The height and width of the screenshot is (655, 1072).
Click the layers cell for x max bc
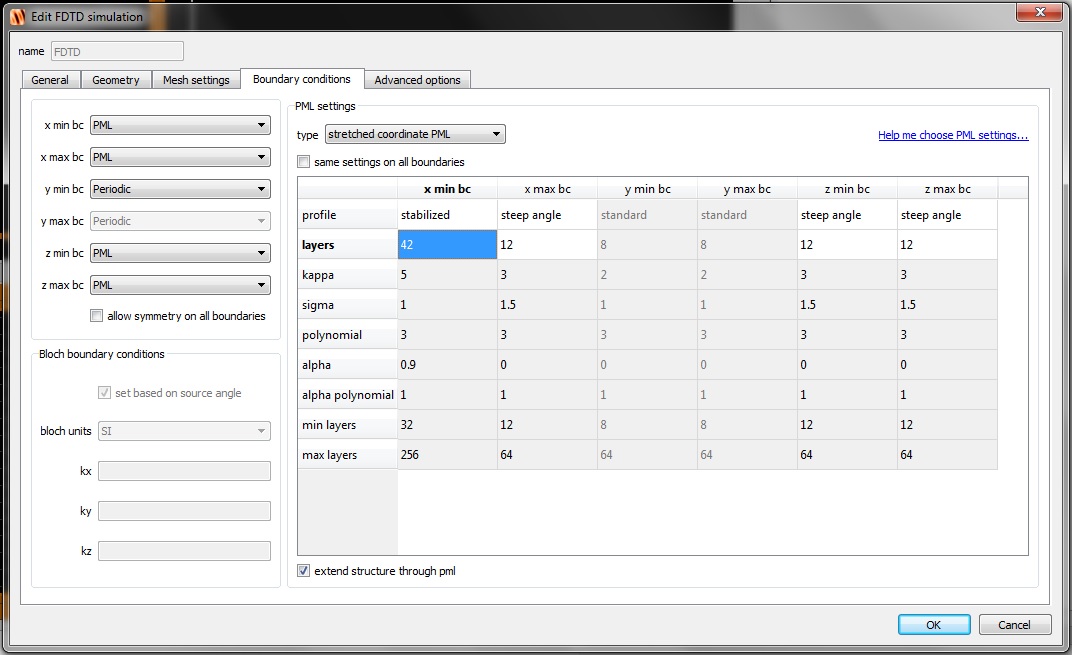coord(547,244)
